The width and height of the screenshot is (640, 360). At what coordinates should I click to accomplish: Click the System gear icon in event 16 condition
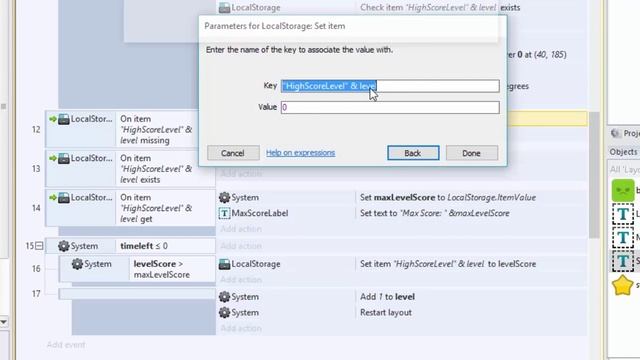tap(77, 264)
